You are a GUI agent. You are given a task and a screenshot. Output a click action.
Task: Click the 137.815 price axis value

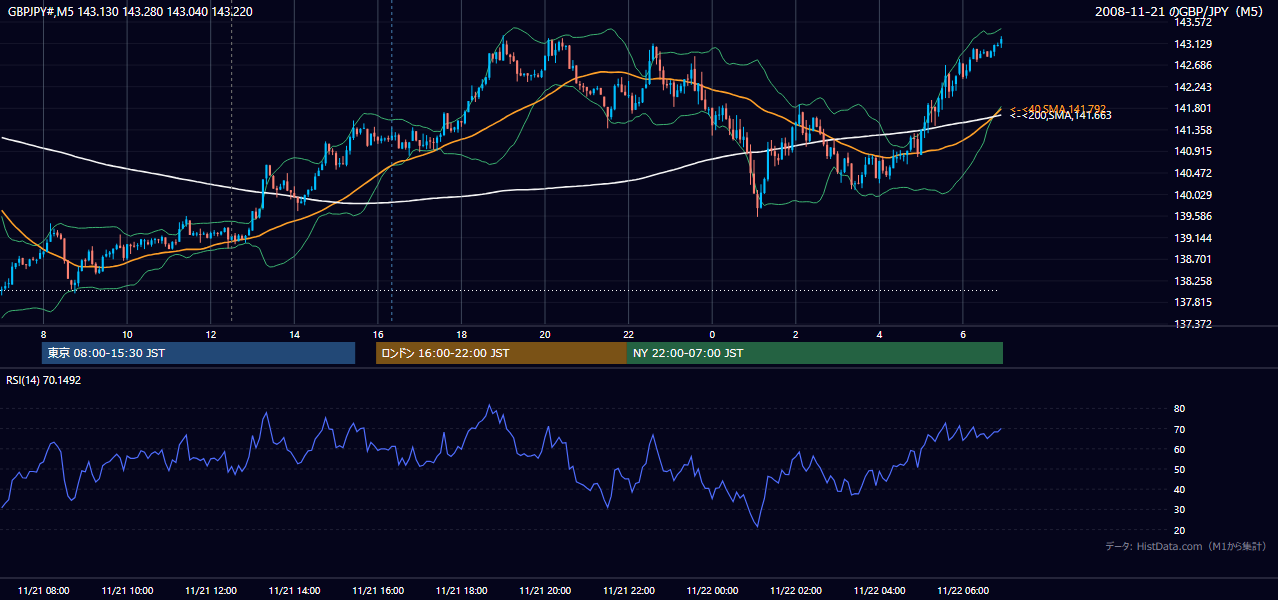[x=1193, y=302]
